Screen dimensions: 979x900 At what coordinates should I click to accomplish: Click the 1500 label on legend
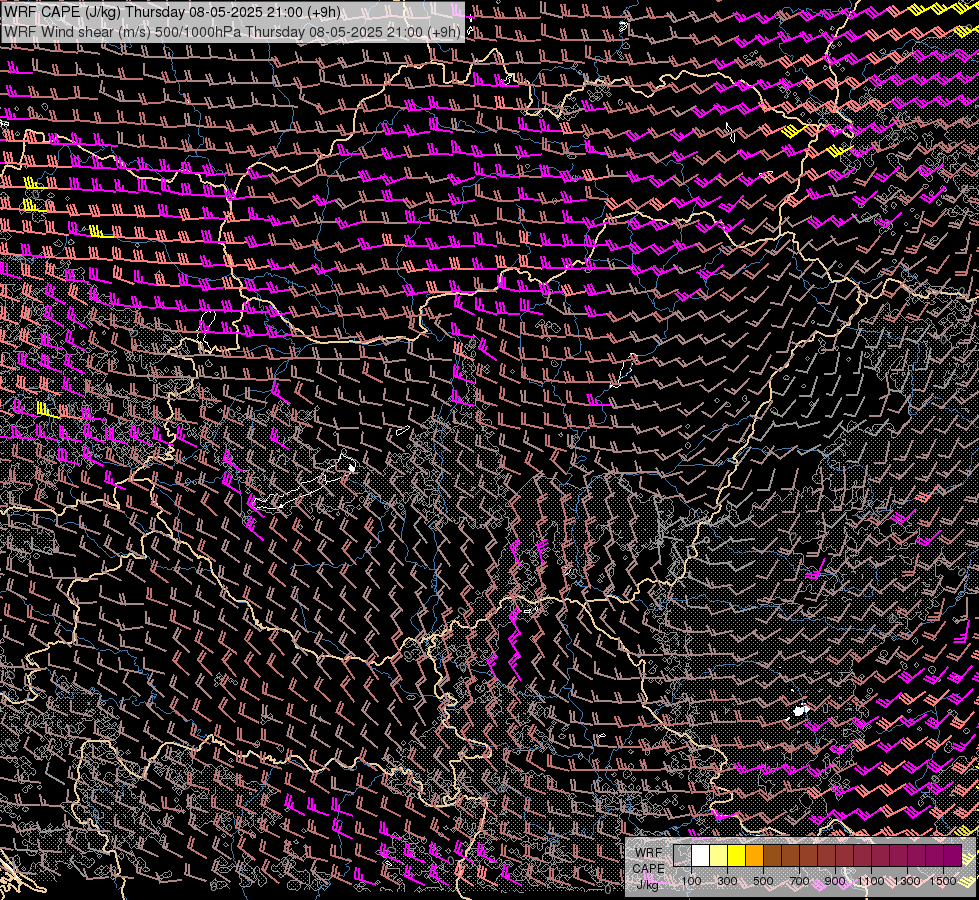pyautogui.click(x=943, y=881)
